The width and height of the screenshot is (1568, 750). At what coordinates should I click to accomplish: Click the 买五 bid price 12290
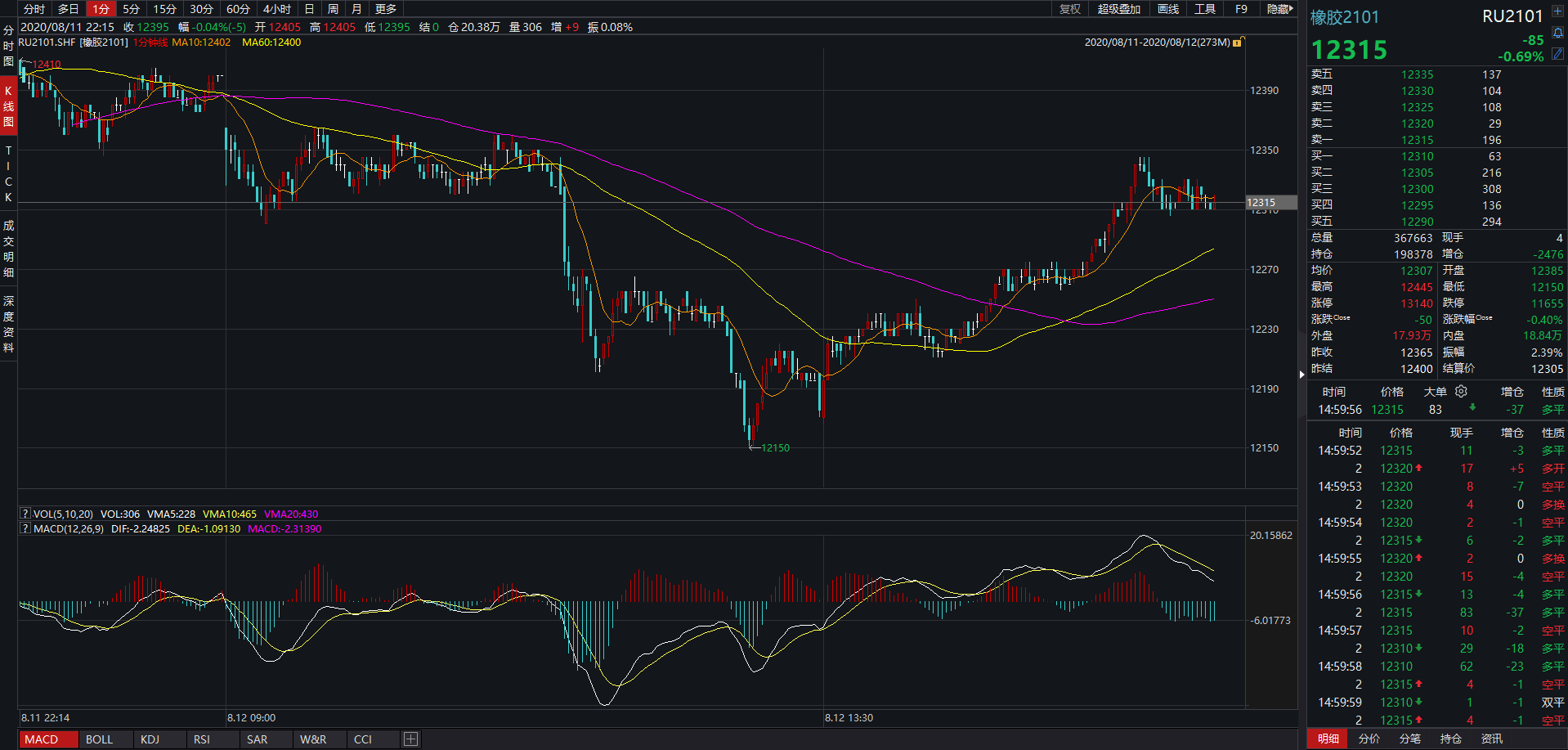point(1417,222)
